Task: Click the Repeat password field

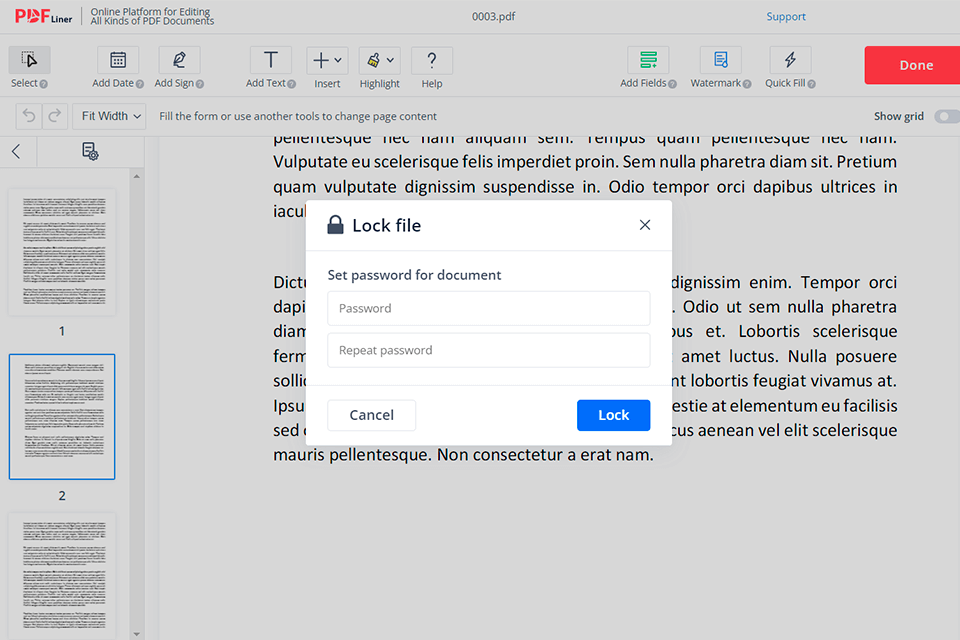Action: coord(489,350)
